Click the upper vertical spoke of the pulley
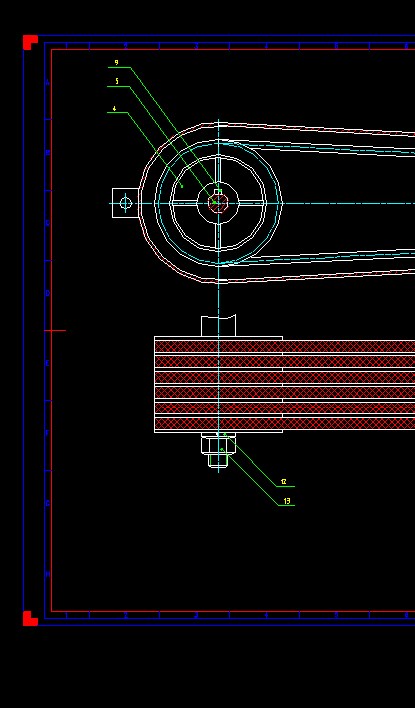Viewport: 415px width, 708px height. coord(219,170)
